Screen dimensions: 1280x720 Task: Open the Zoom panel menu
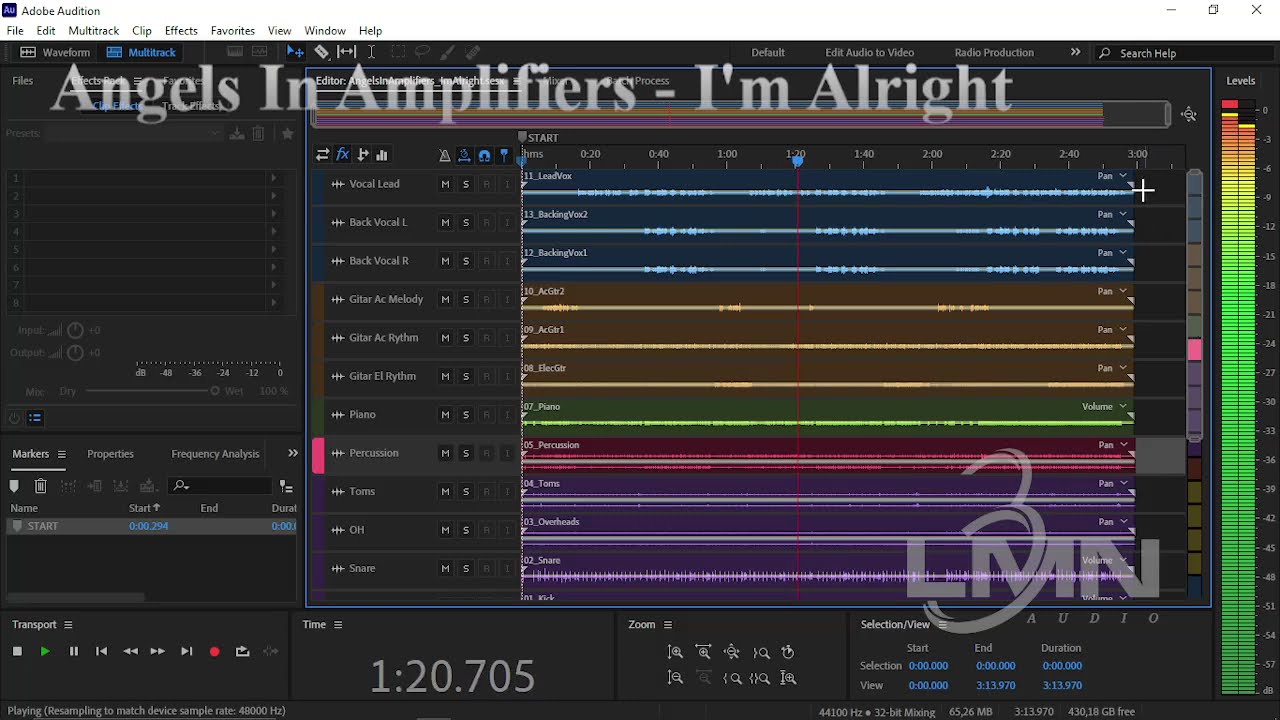pyautogui.click(x=667, y=625)
